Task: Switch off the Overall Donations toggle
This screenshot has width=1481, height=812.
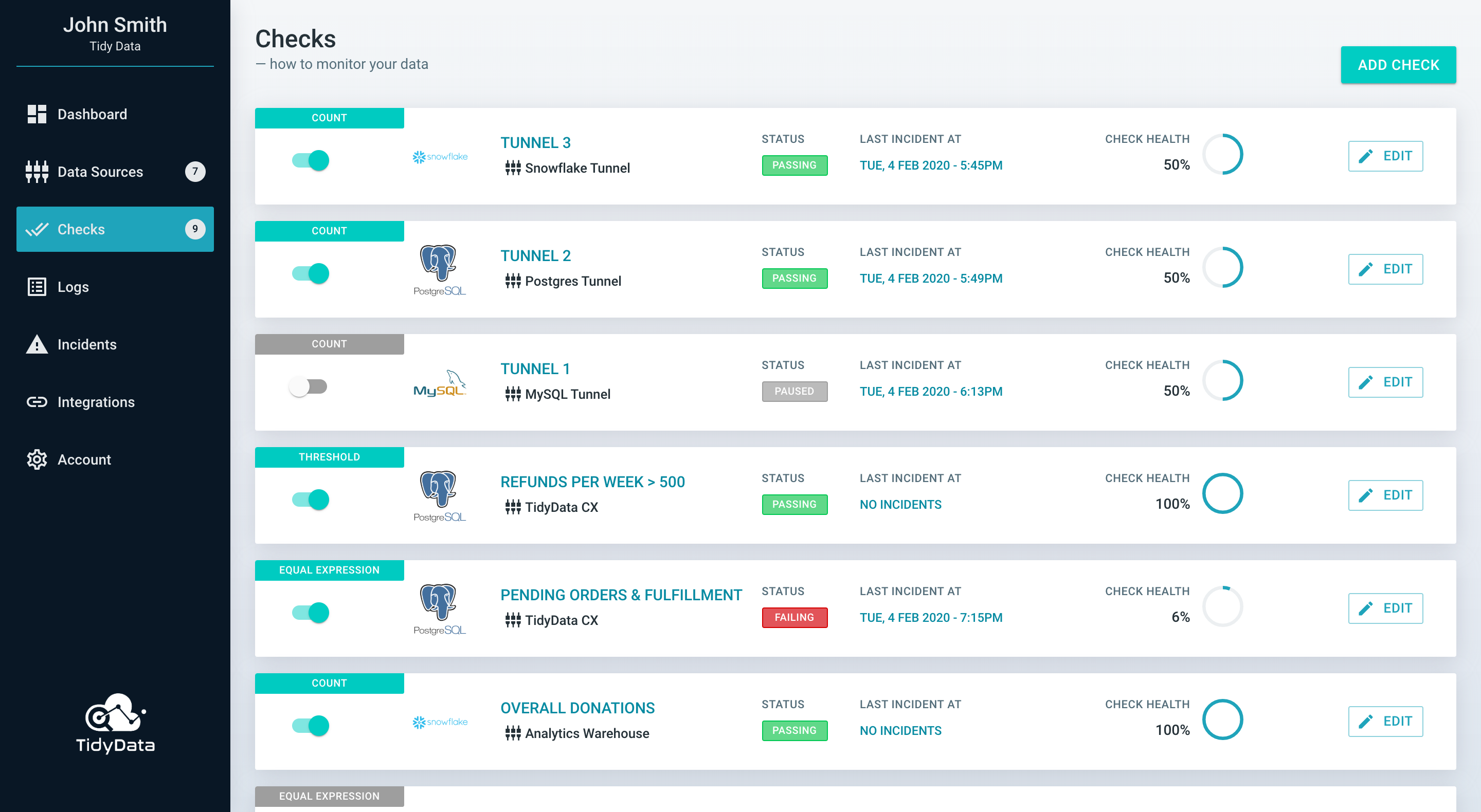Action: click(x=311, y=725)
